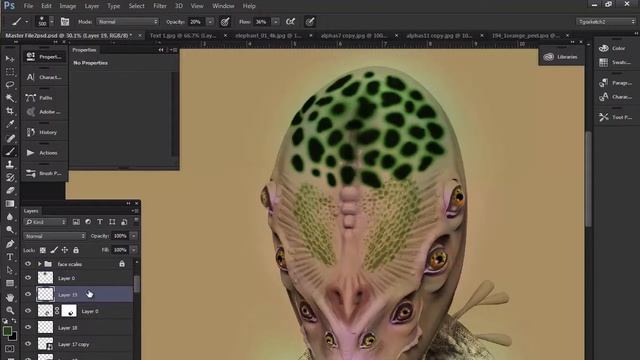Select the History Brush tool
640x360 pixels.
pos(10,177)
